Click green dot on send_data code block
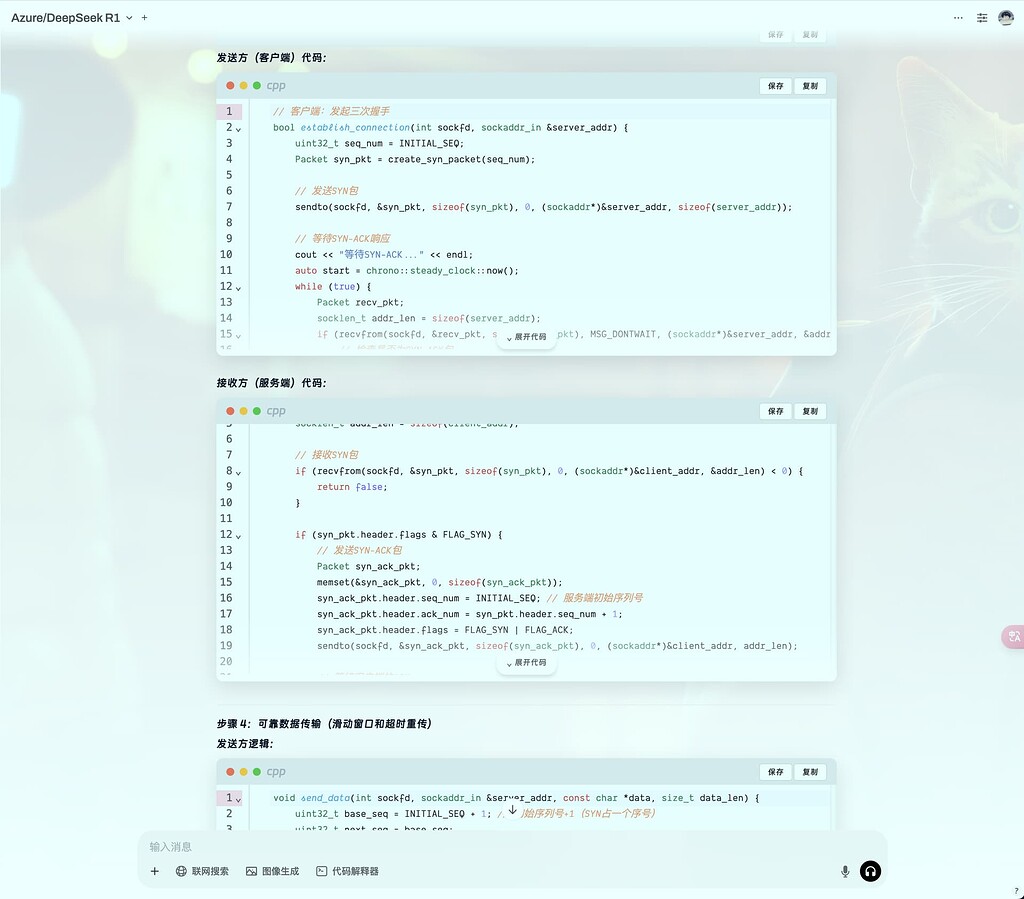 point(257,772)
